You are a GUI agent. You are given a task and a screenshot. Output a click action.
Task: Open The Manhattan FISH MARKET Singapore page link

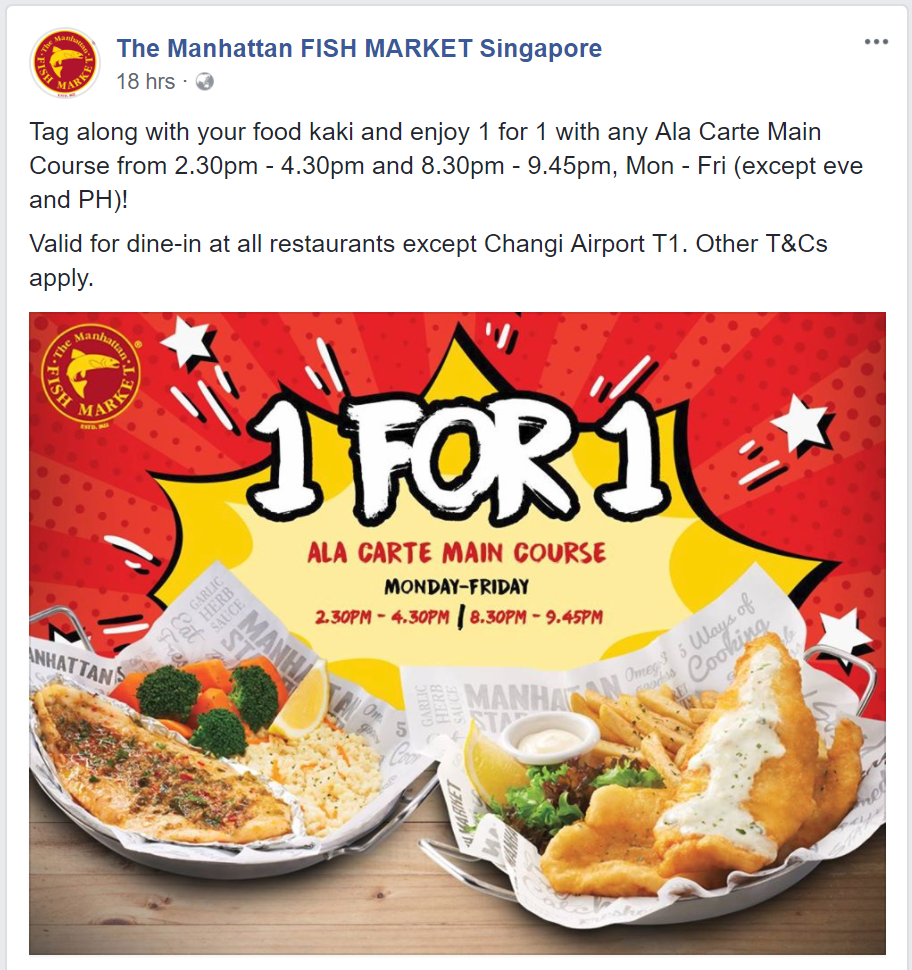tap(359, 48)
